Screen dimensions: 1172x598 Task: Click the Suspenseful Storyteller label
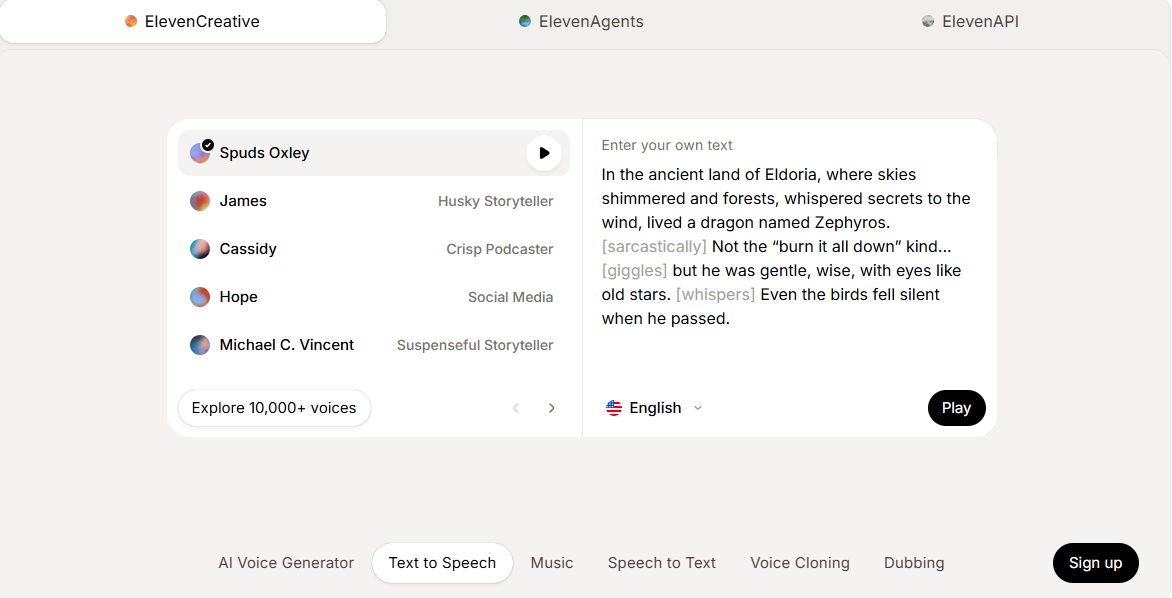tap(475, 345)
